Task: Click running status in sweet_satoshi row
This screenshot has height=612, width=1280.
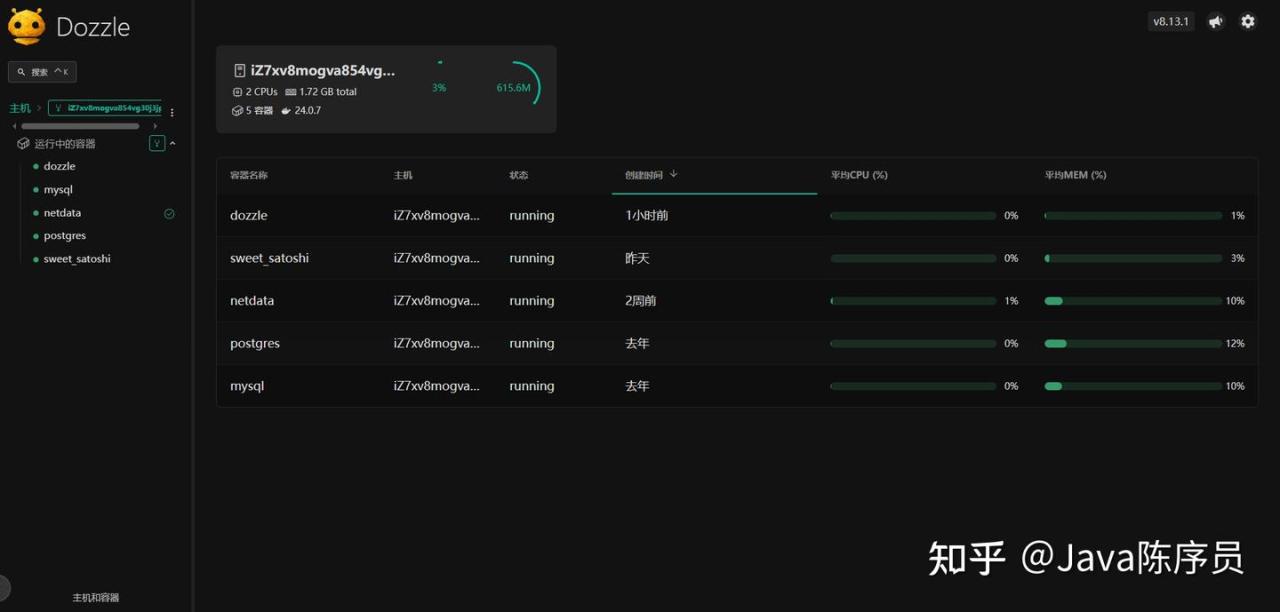Action: coord(532,258)
